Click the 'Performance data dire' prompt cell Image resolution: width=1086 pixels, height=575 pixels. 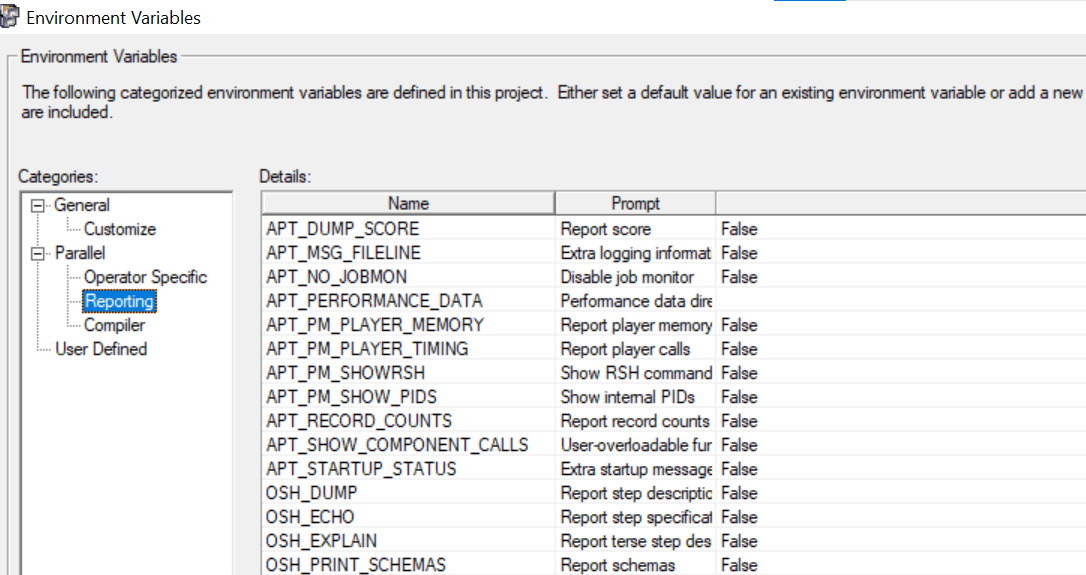click(635, 301)
